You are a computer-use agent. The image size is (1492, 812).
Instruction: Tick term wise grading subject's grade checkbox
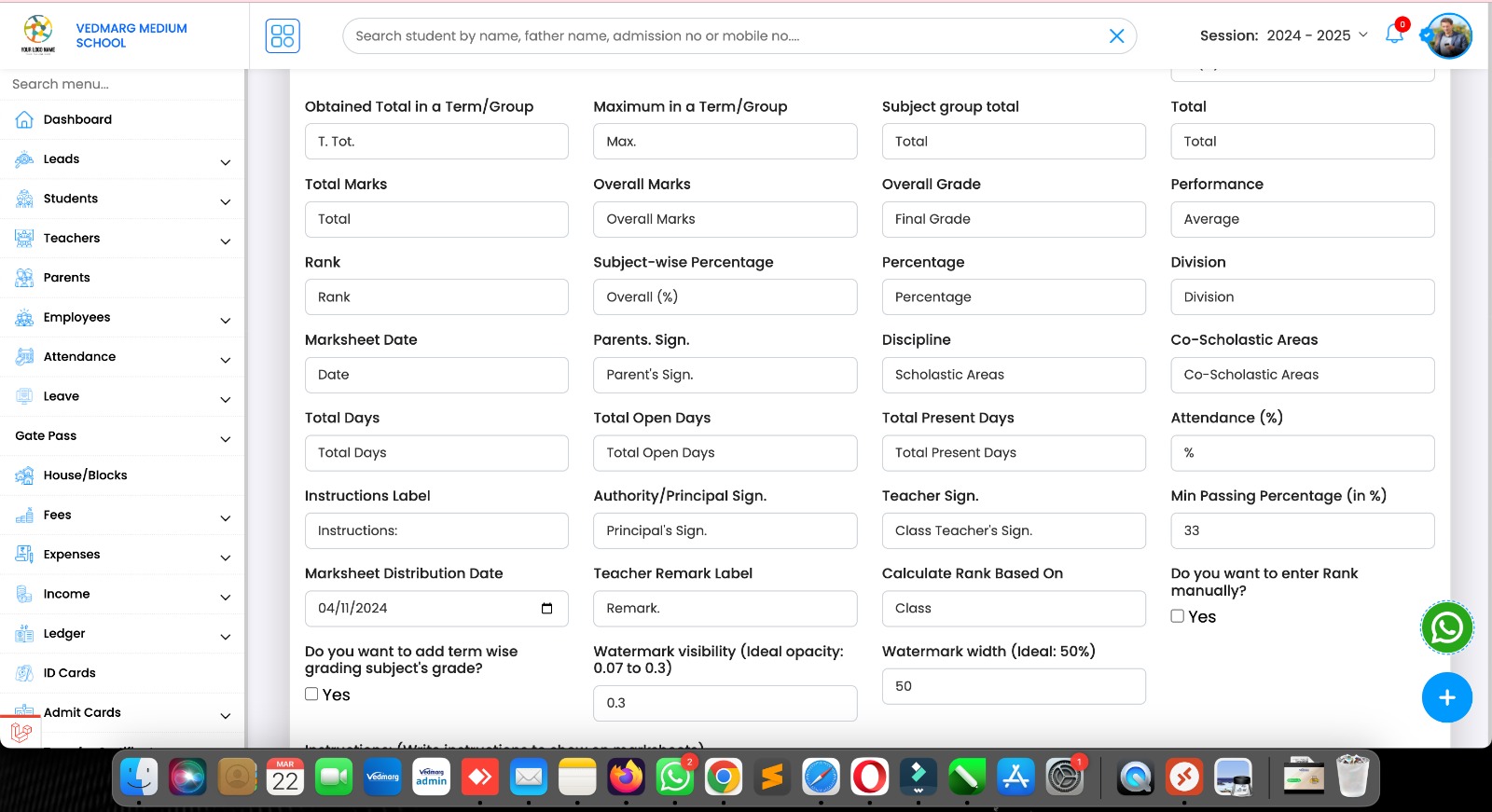click(x=311, y=695)
